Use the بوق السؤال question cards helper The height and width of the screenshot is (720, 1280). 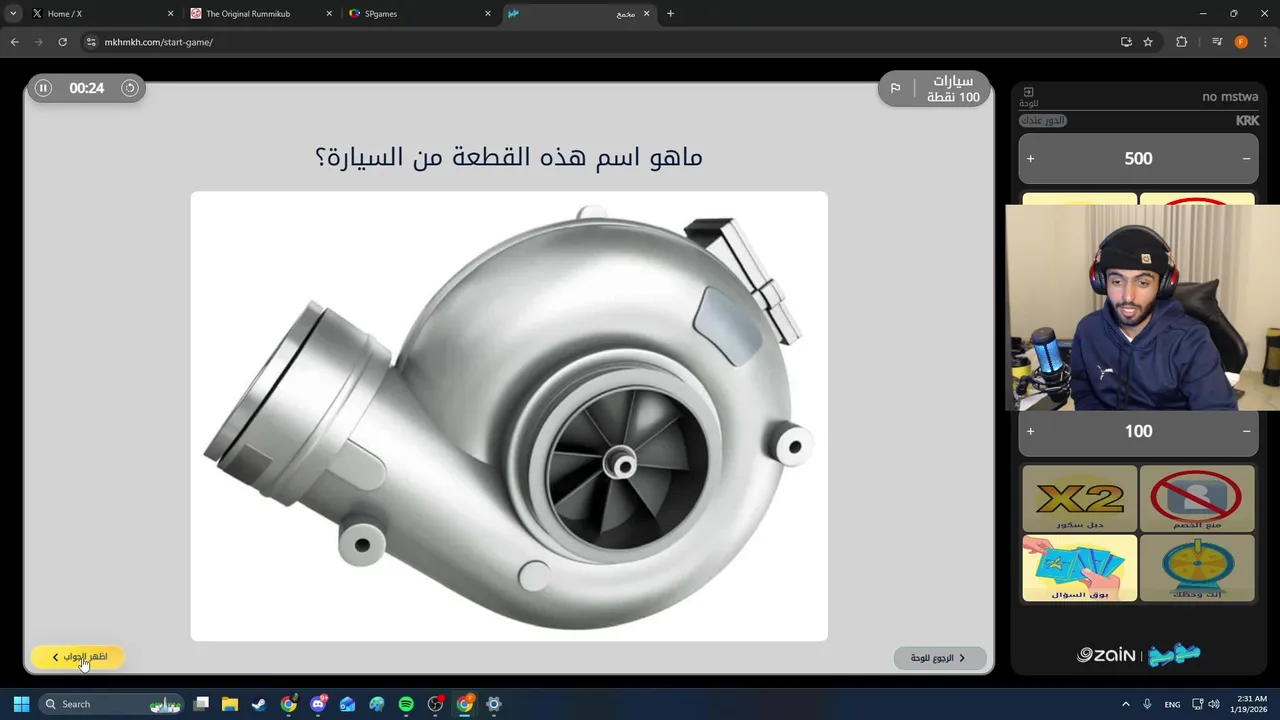(x=1079, y=568)
